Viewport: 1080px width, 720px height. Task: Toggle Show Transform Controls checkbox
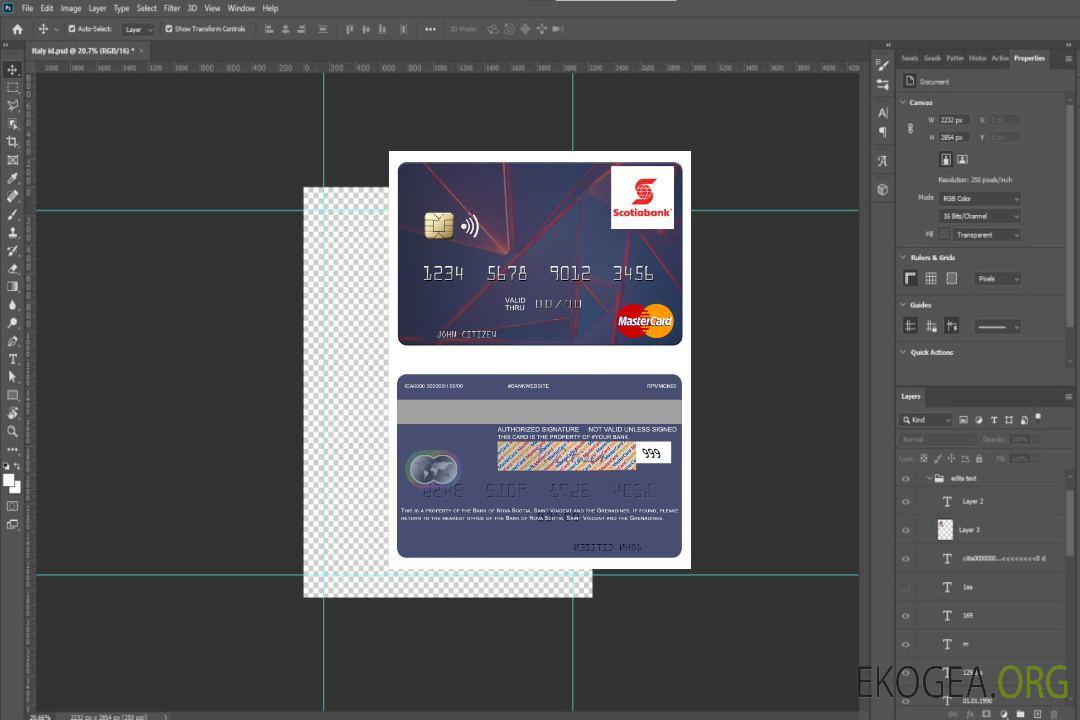tap(169, 29)
